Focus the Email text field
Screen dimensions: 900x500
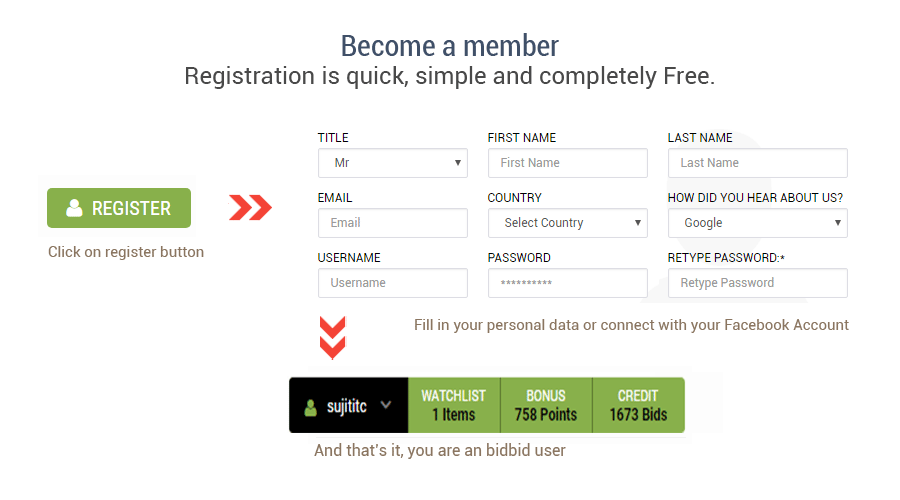click(x=393, y=223)
